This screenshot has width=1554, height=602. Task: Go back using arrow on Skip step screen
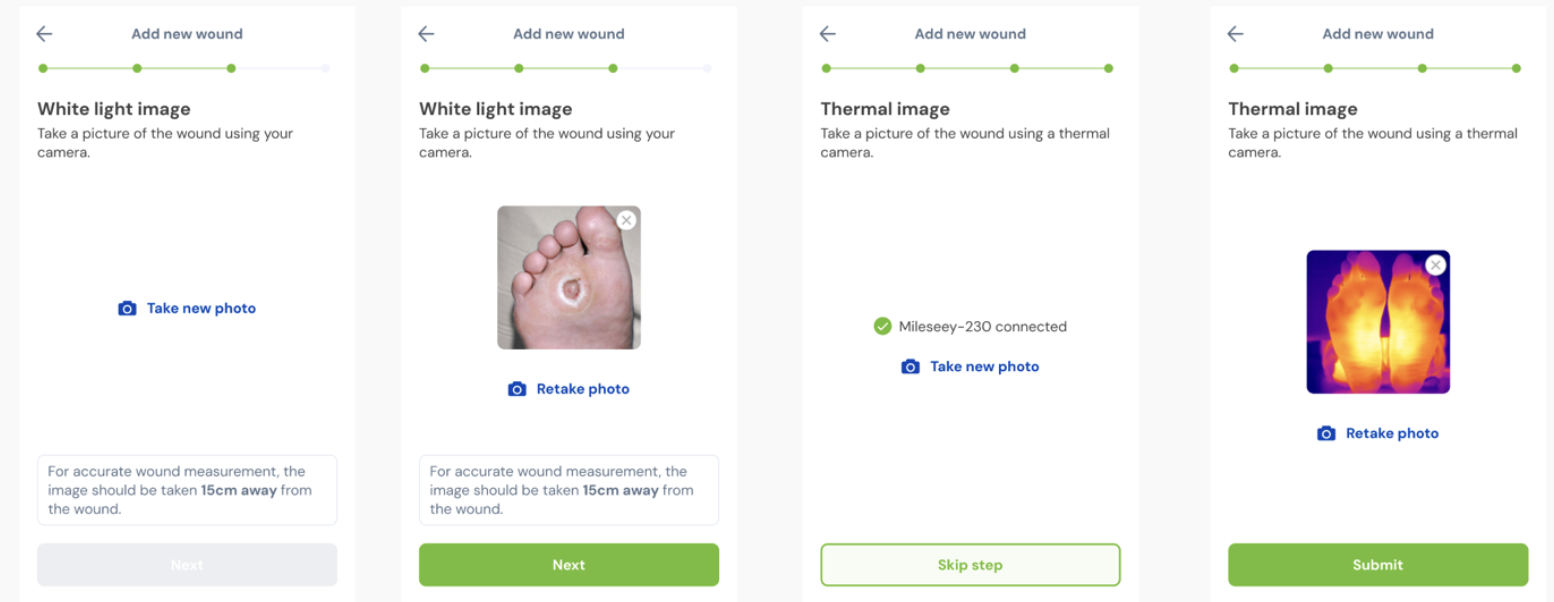tap(827, 34)
